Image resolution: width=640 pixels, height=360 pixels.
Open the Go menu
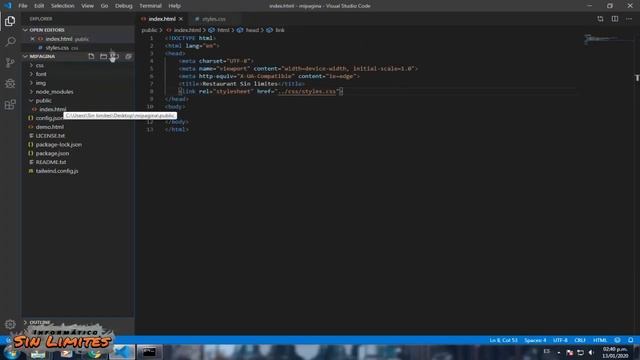(x=104, y=6)
